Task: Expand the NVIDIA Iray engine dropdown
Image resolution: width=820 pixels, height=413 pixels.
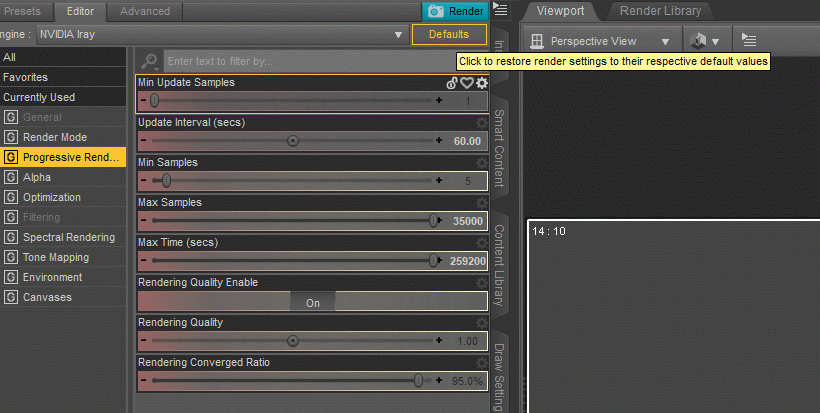Action: pyautogui.click(x=398, y=35)
